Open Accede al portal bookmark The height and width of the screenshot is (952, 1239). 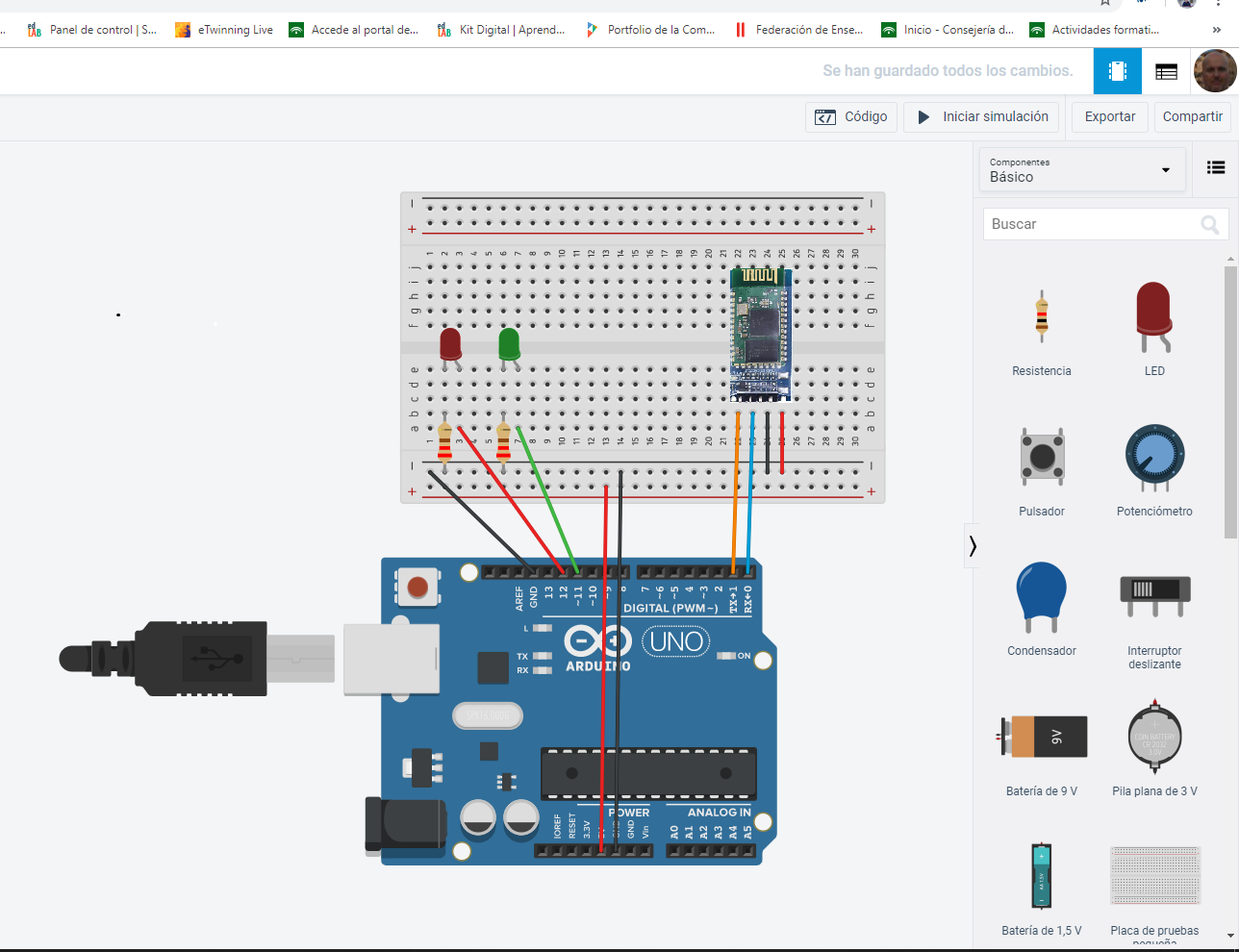[x=354, y=30]
